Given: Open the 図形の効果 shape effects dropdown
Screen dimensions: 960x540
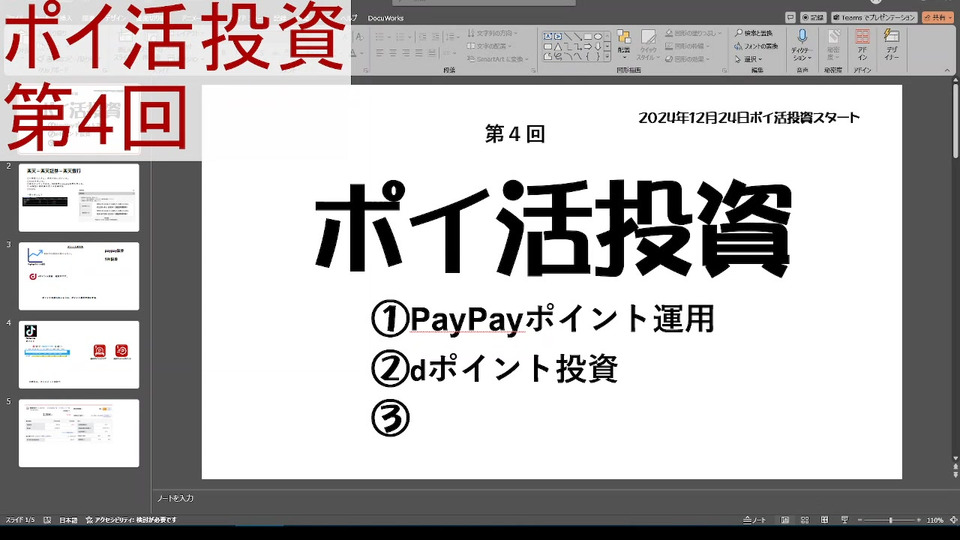Looking at the screenshot, I should pos(687,59).
